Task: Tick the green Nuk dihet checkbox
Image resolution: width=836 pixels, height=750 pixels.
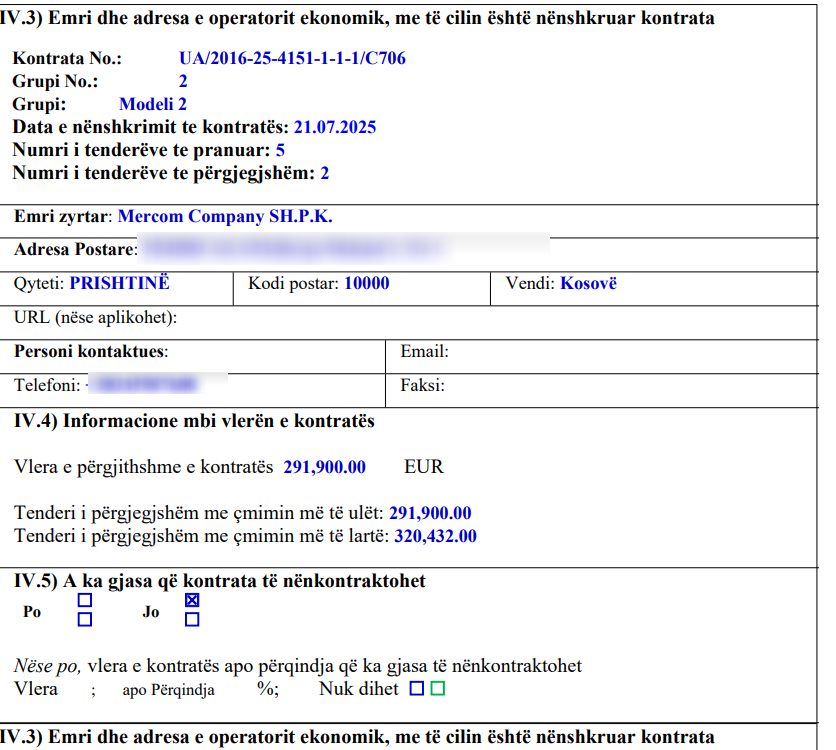Action: (437, 689)
